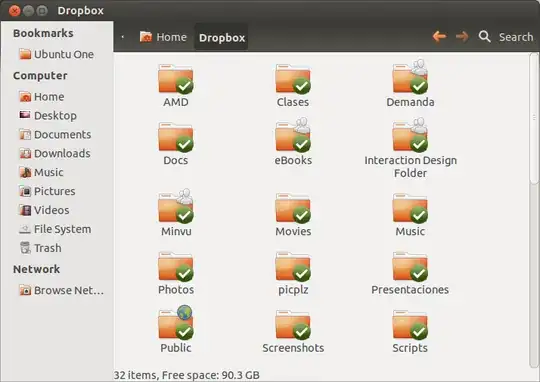Screen dimensions: 540x382
Task: Maximize the Dropbox window
Action: [42, 11]
